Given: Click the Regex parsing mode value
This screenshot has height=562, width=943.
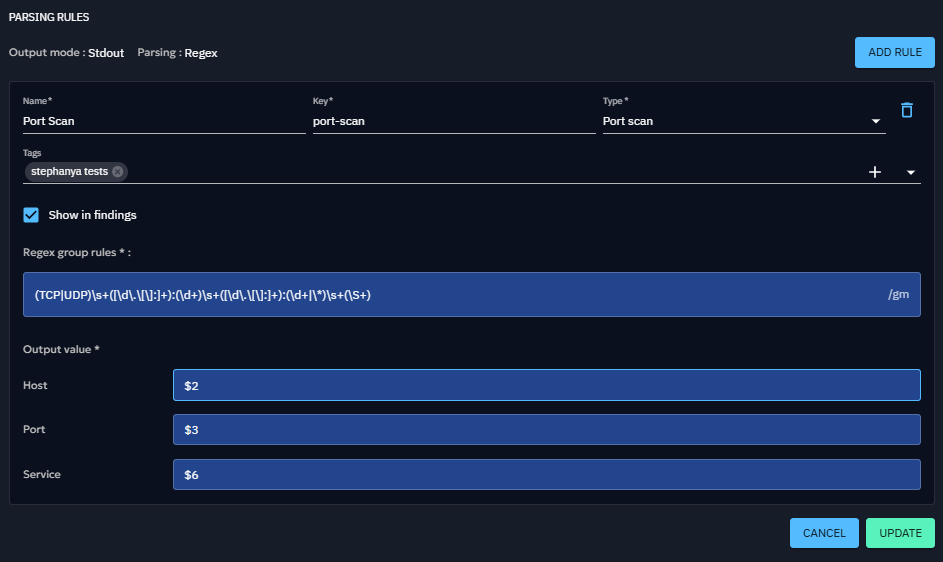Looking at the screenshot, I should [x=201, y=53].
